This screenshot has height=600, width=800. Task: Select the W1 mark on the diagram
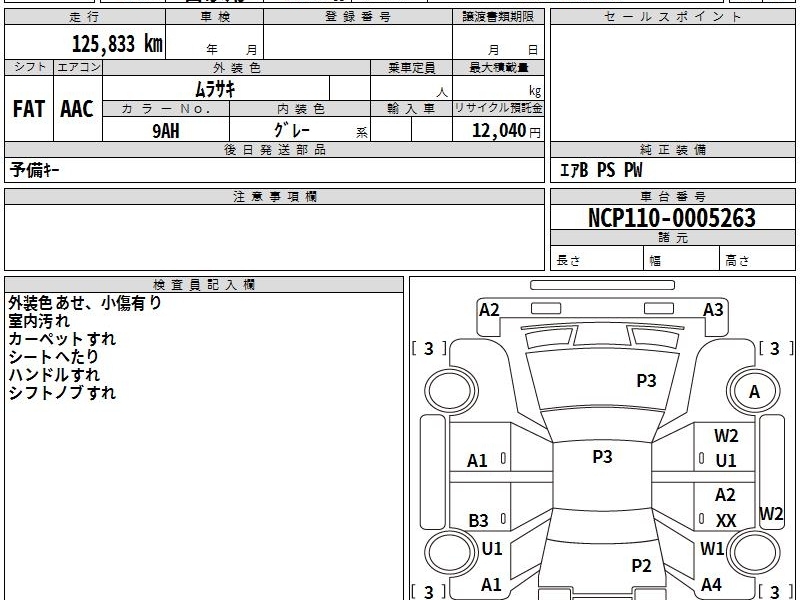(x=712, y=549)
